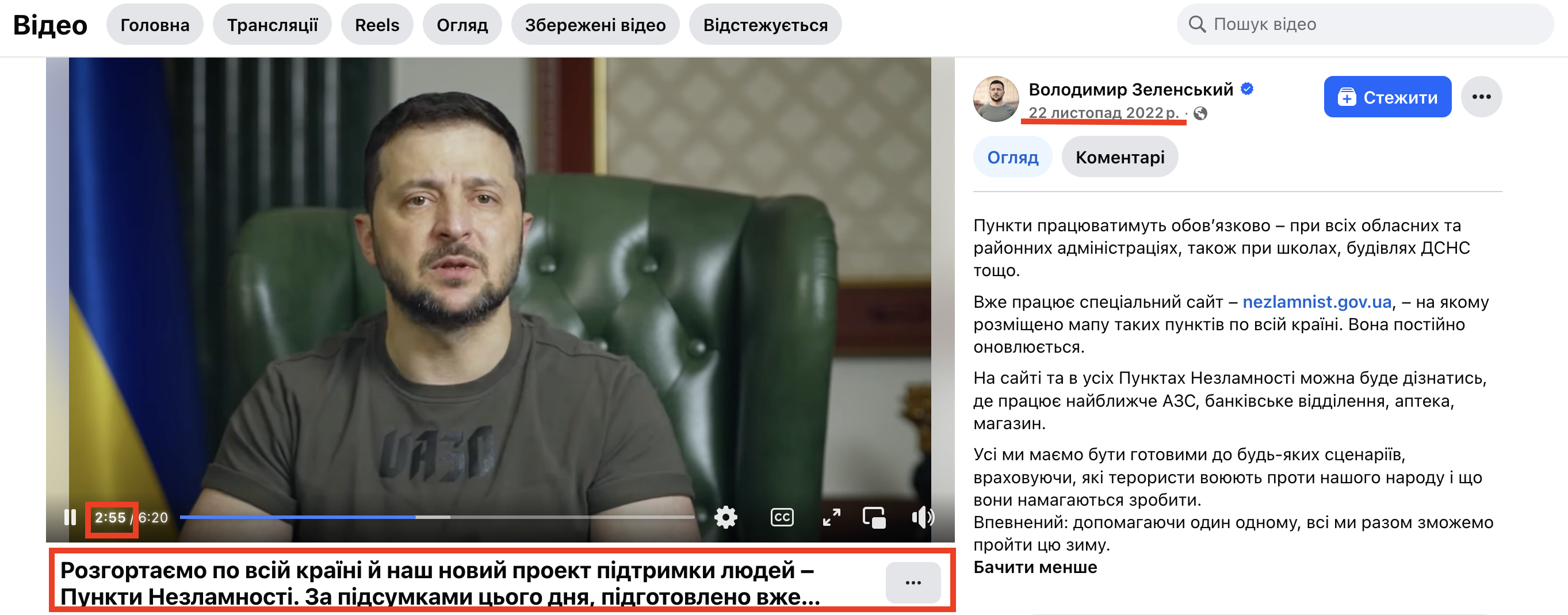Open the Головна tab

pyautogui.click(x=155, y=24)
